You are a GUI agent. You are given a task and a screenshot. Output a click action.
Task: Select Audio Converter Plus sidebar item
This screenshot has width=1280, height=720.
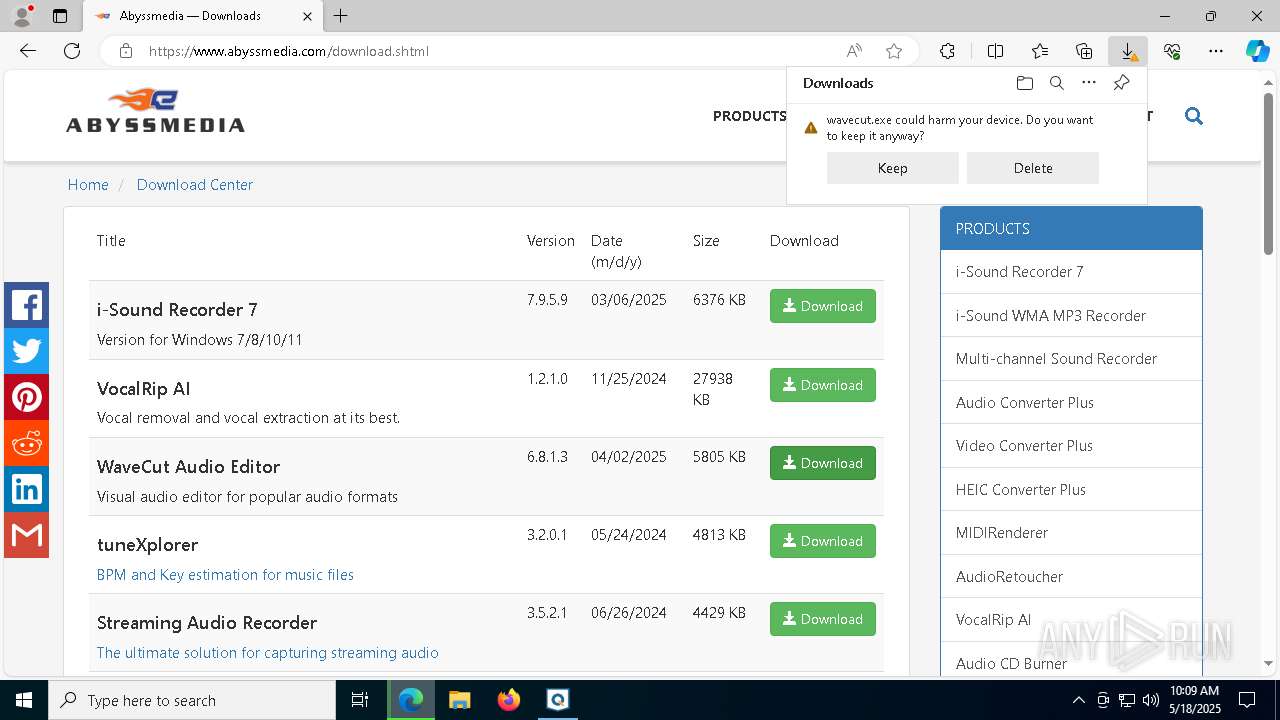point(1071,402)
